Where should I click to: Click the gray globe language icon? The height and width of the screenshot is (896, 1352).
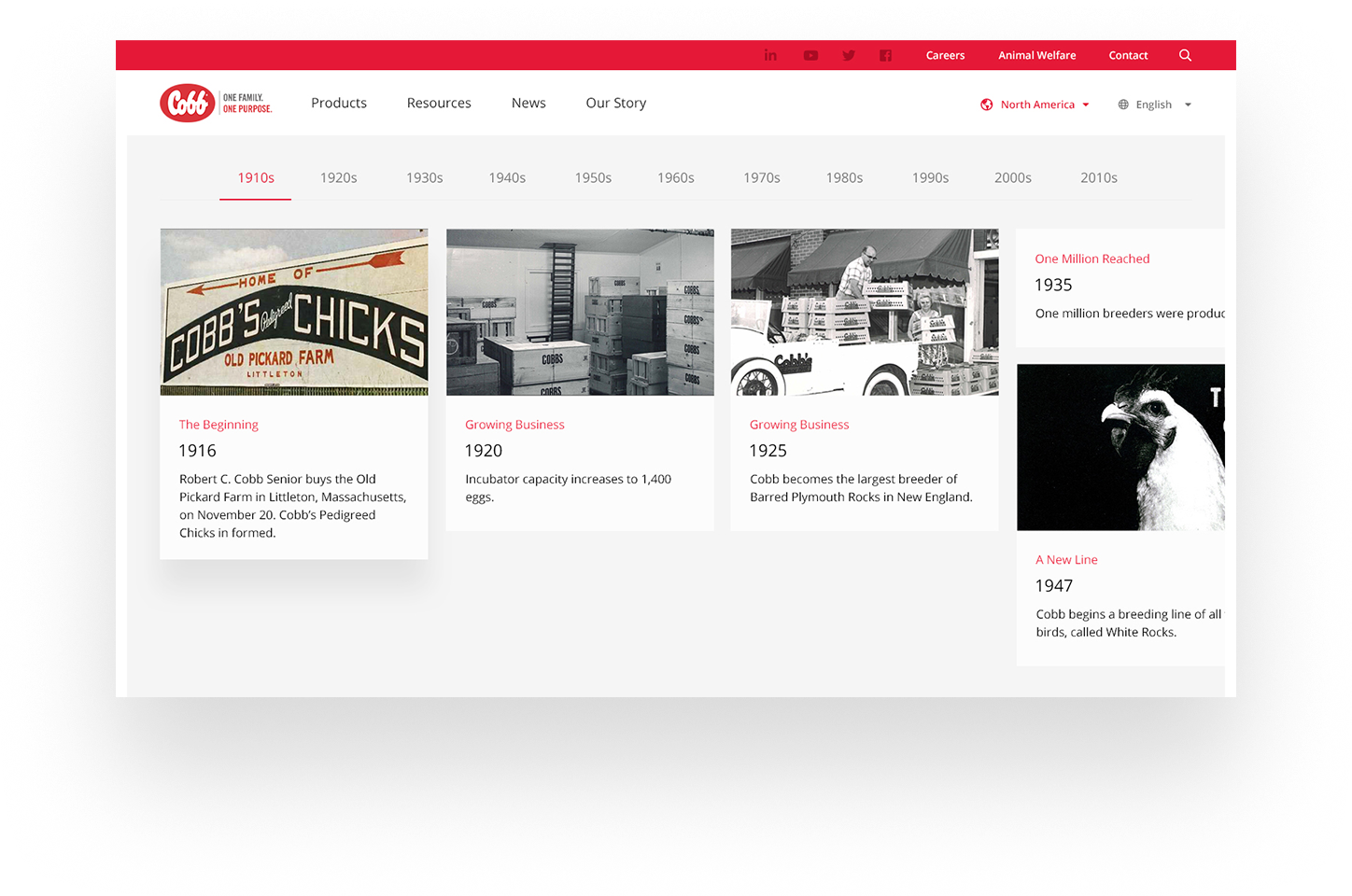pyautogui.click(x=1123, y=105)
